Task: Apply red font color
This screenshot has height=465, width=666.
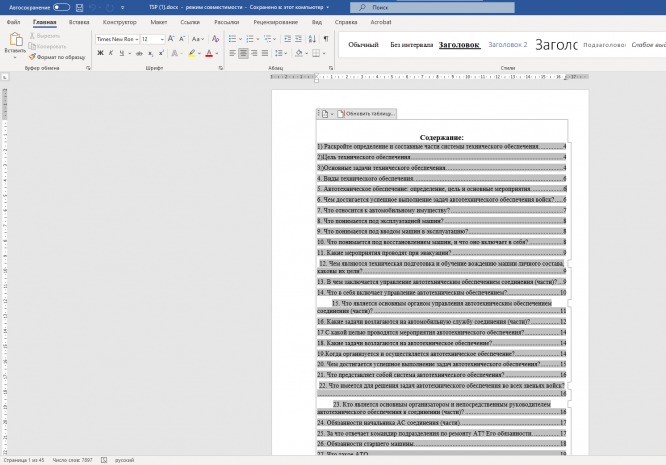Action: click(209, 53)
